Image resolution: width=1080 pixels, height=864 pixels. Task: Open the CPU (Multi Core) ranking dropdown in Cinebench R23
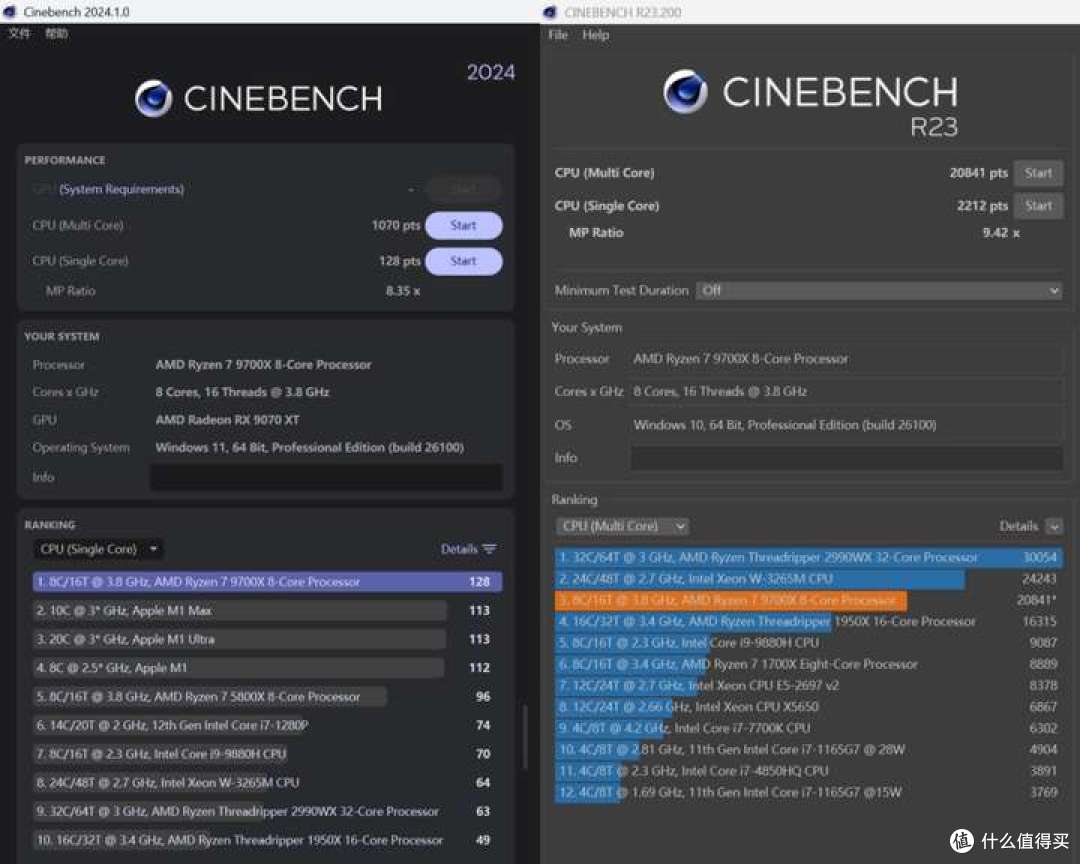[x=622, y=526]
